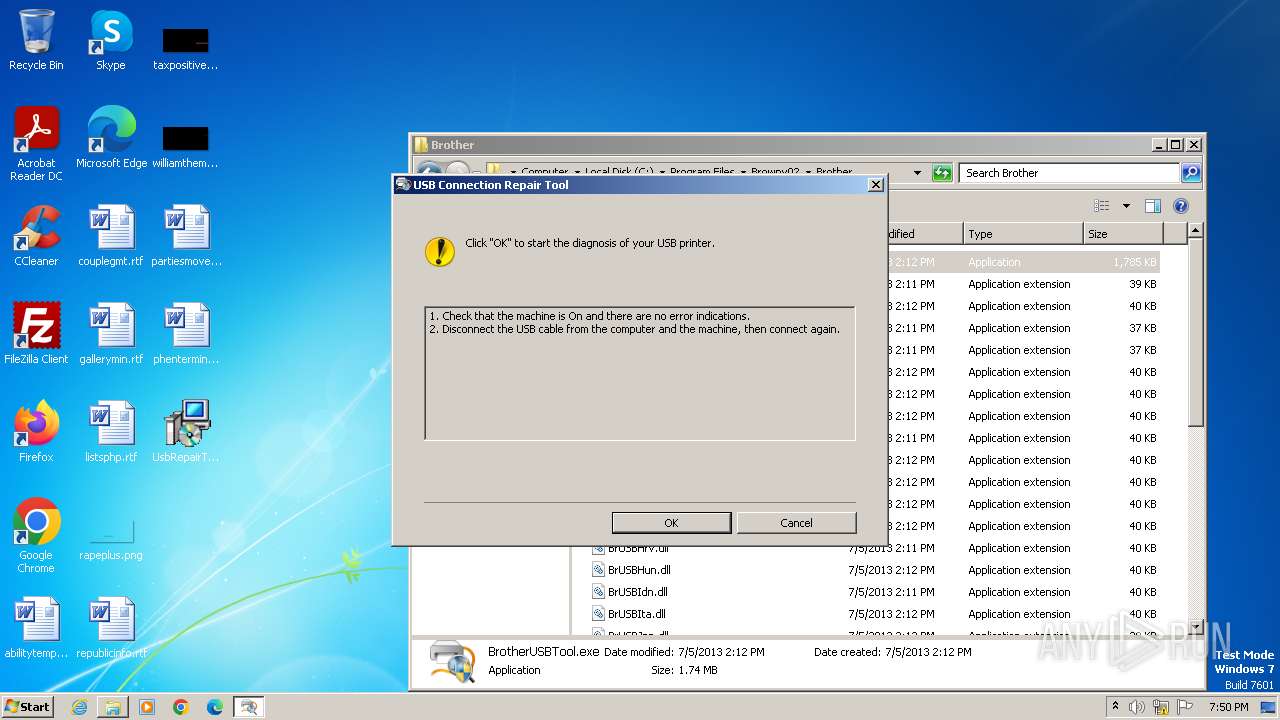Screen dimensions: 1280x720
Task: Show hidden system tray icons
Action: tap(1115, 707)
